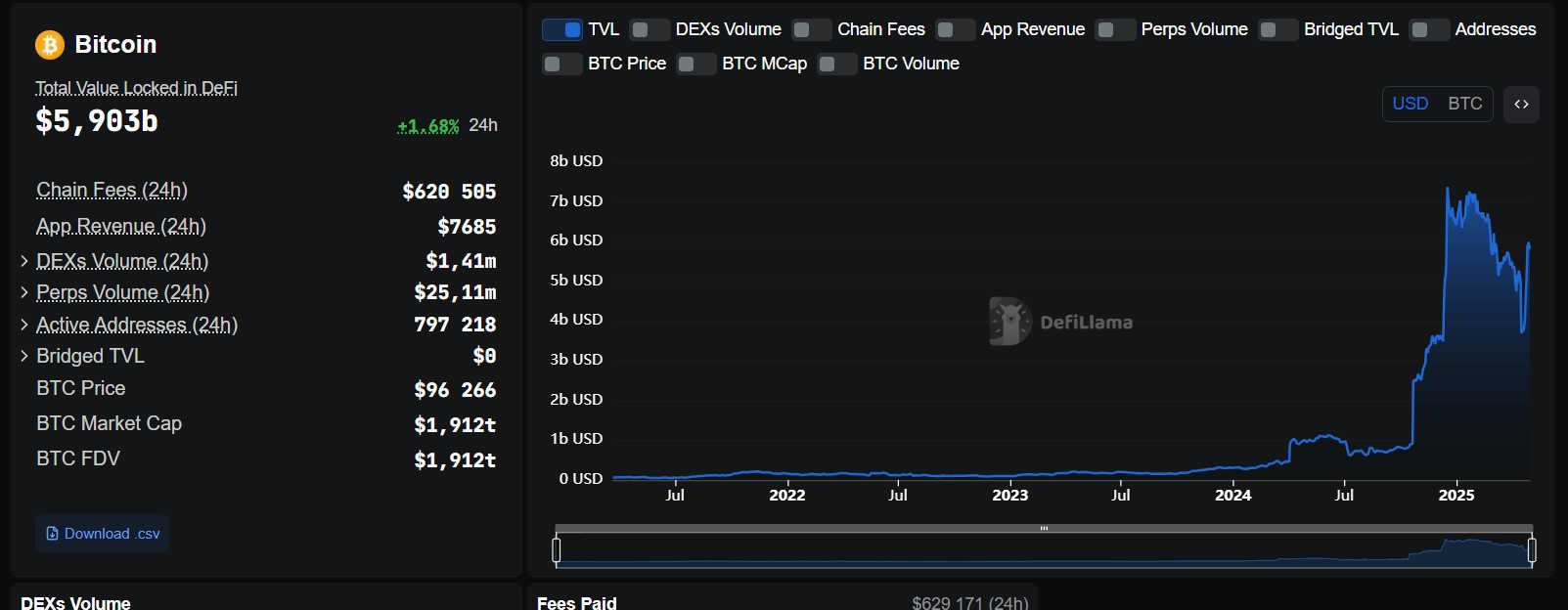The height and width of the screenshot is (610, 1568).
Task: Switch chart denomination to BTC
Action: (x=1464, y=104)
